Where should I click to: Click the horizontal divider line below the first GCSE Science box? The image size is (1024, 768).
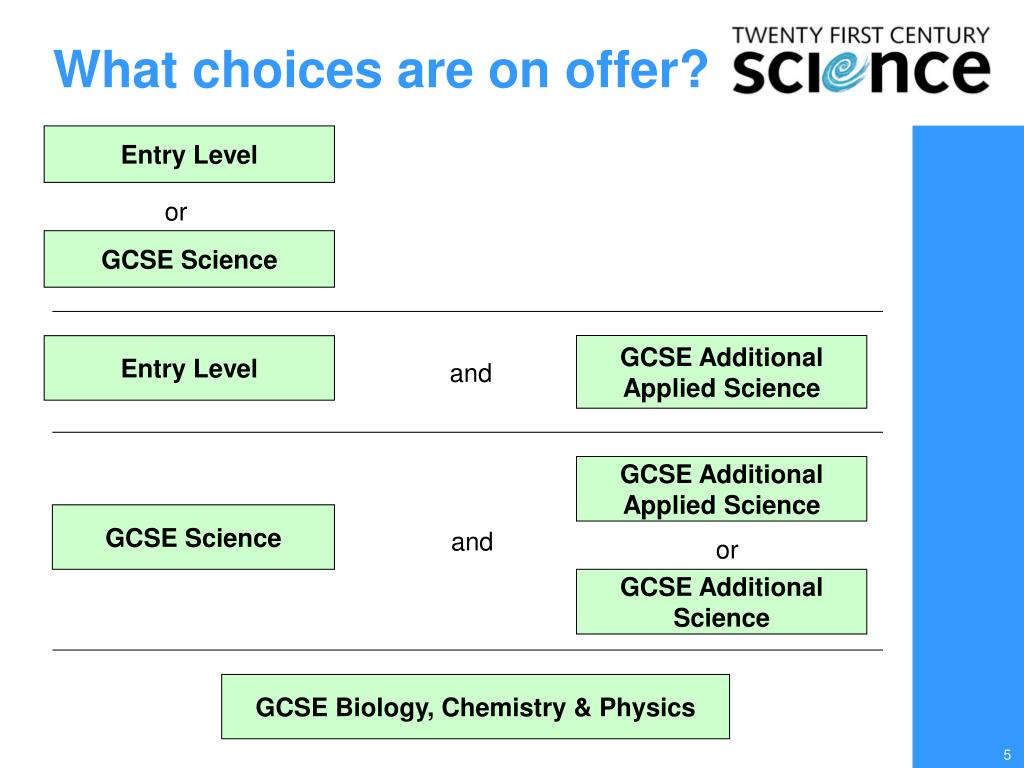468,312
